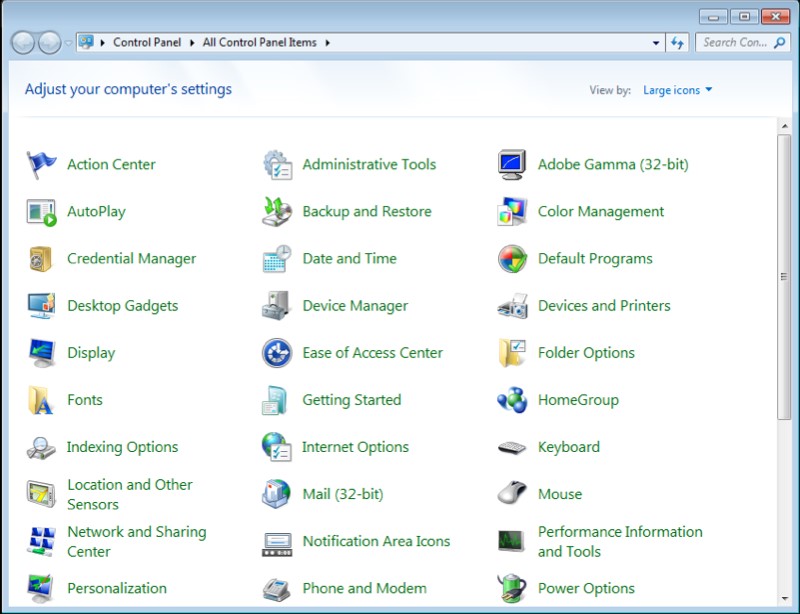The height and width of the screenshot is (614, 800).
Task: Open the Power Options battery icon
Action: [512, 588]
